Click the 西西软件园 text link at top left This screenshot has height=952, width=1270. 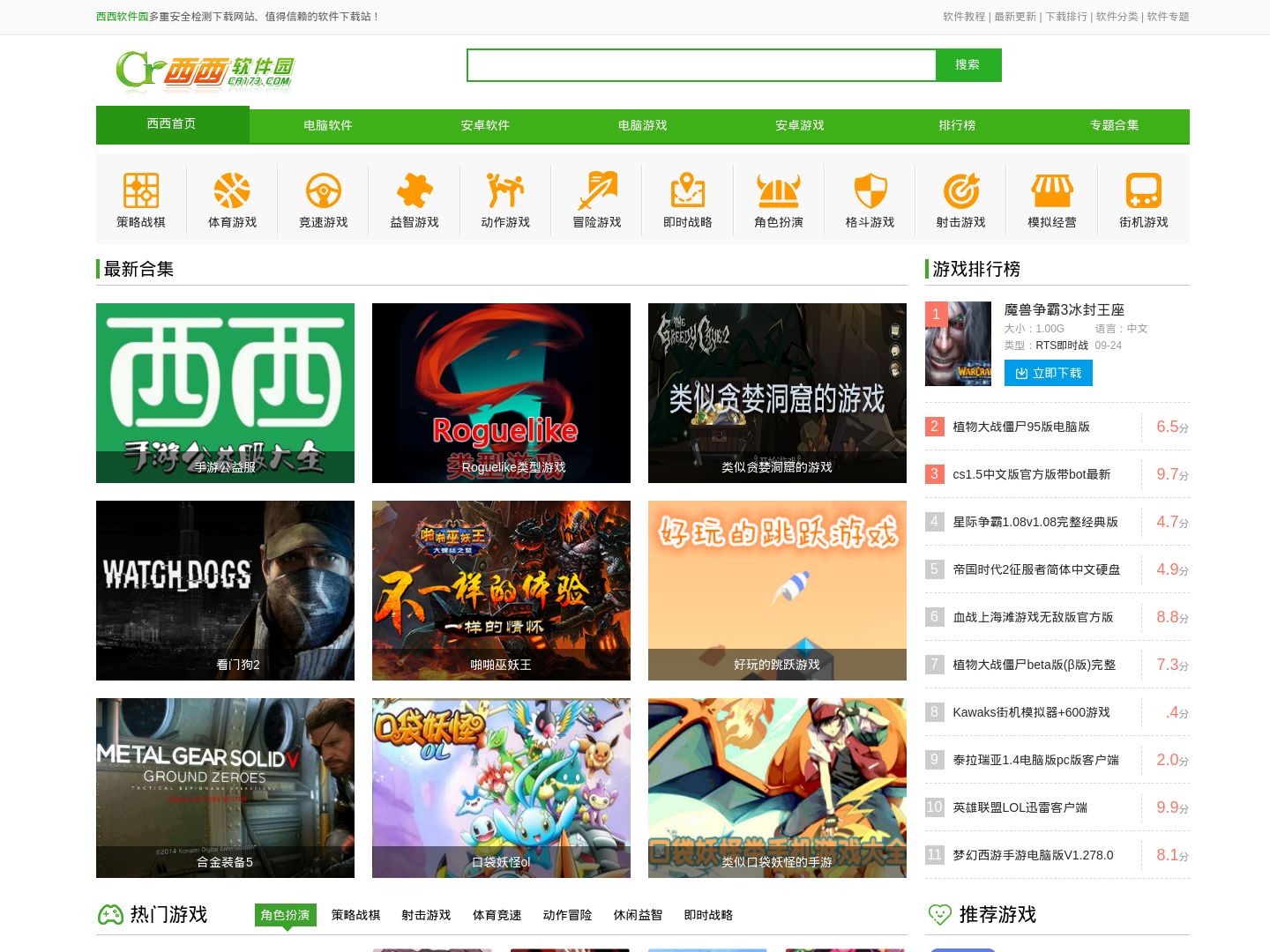pos(122,17)
